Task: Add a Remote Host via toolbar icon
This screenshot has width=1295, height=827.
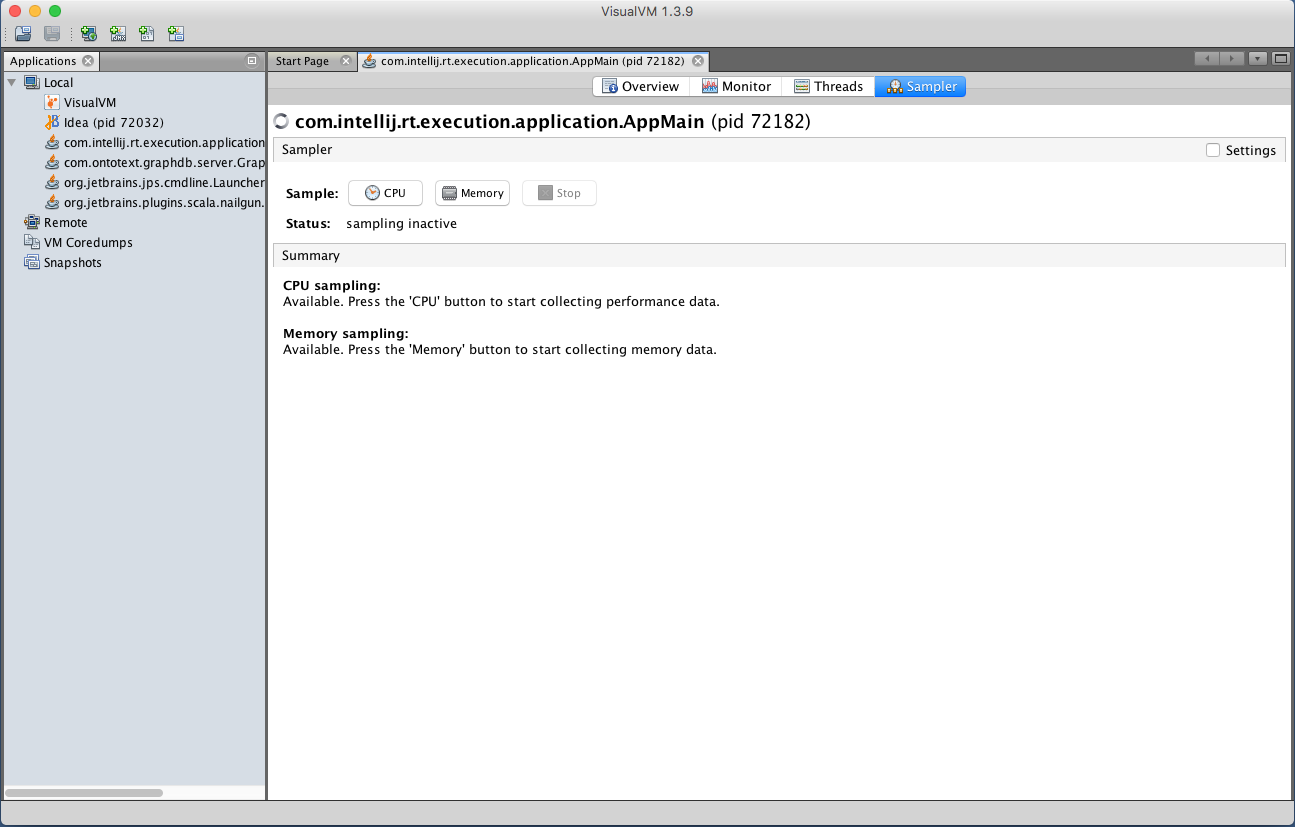Action: pyautogui.click(x=89, y=34)
